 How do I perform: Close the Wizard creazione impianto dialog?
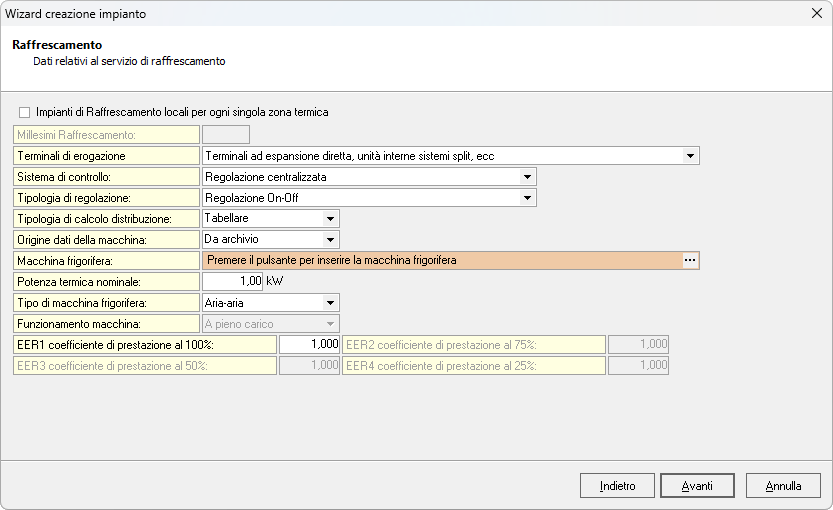[x=814, y=13]
